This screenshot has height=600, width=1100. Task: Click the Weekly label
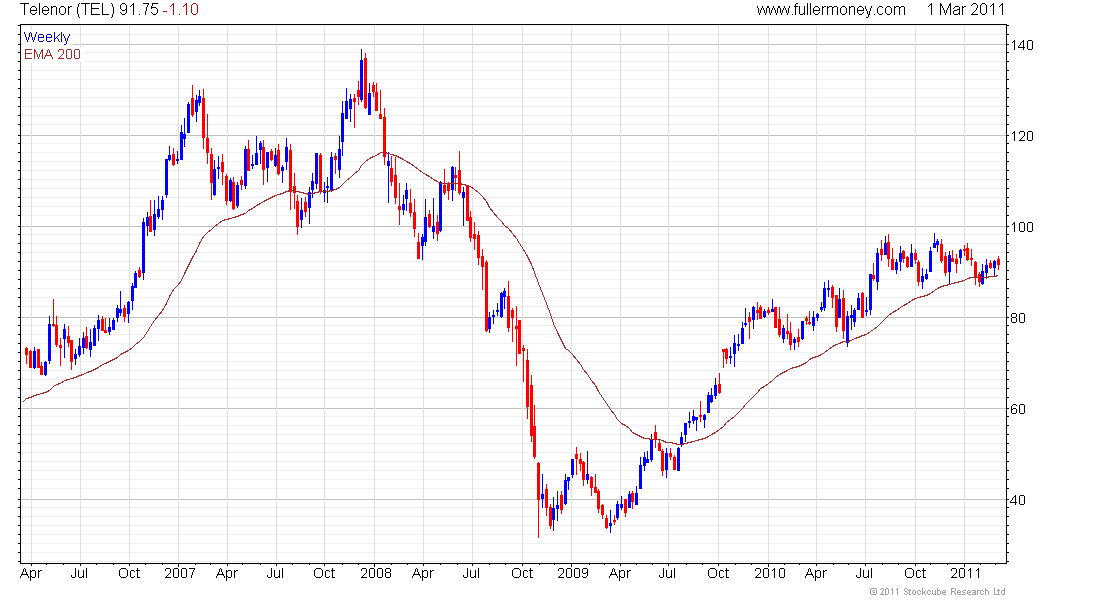pos(47,37)
